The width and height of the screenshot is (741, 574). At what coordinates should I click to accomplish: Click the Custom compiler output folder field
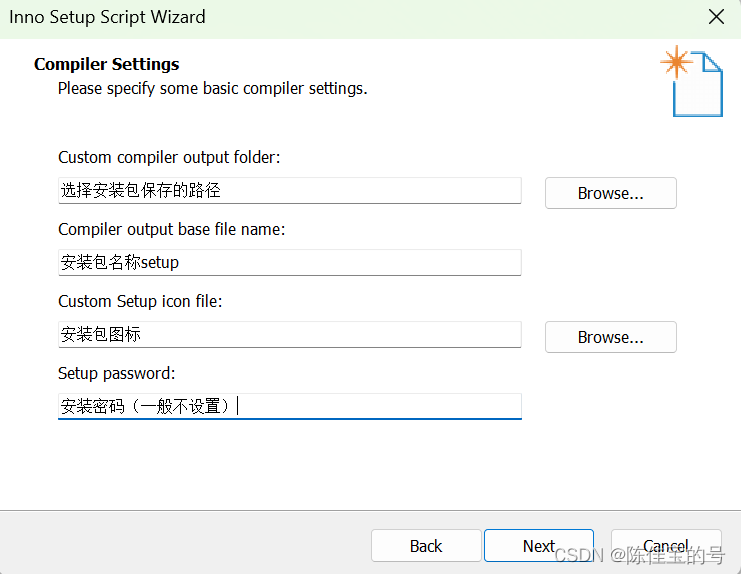pyautogui.click(x=290, y=191)
